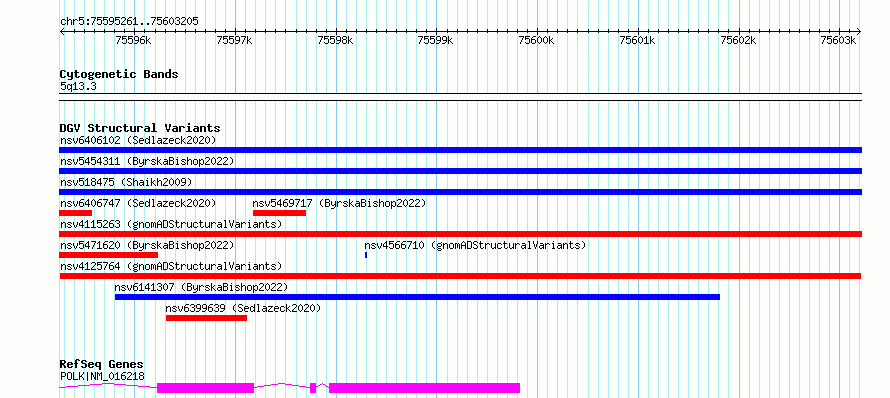Image resolution: width=890 pixels, height=398 pixels.
Task: Click the nsv6141307 (ByrskaBishop2022) label
Action: (x=201, y=287)
